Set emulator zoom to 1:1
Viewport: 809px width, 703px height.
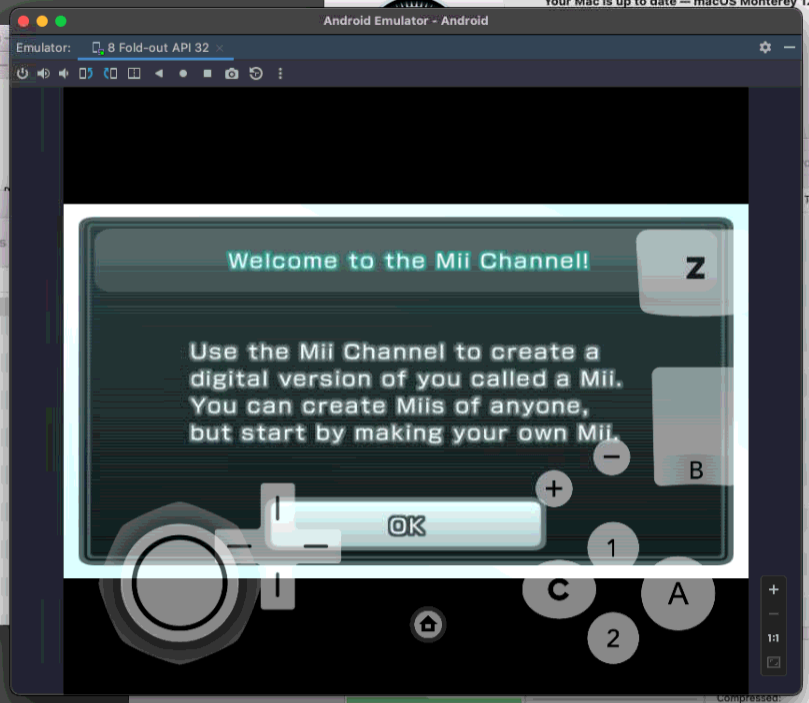(773, 638)
